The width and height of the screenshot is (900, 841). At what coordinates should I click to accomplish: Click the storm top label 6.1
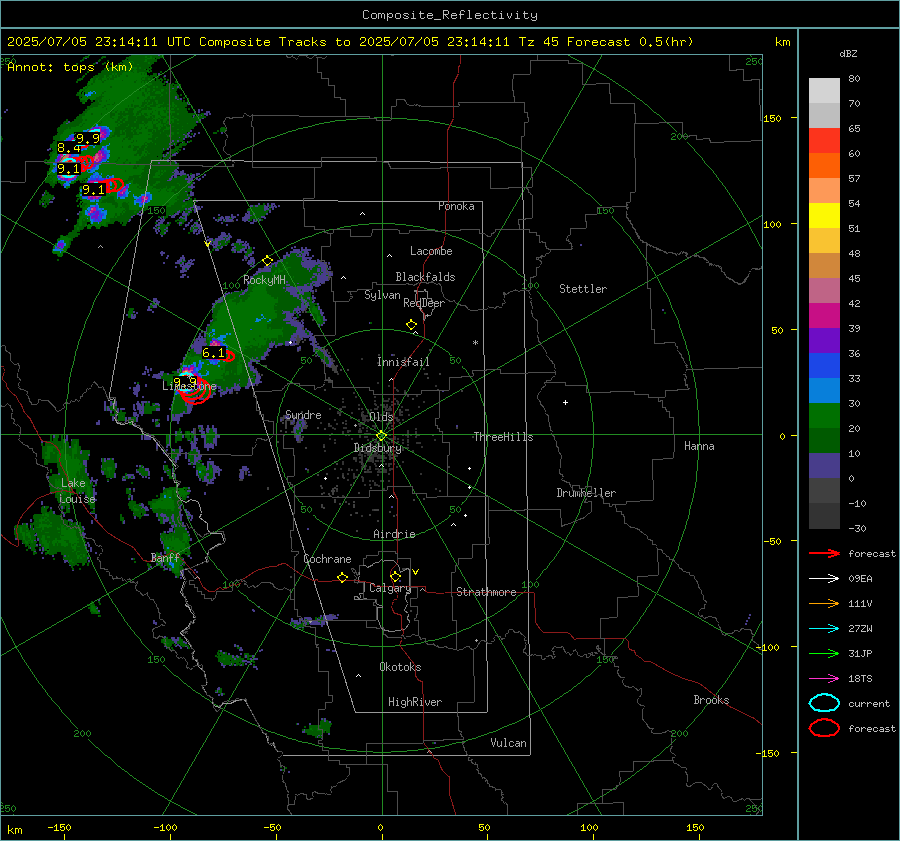(x=213, y=352)
